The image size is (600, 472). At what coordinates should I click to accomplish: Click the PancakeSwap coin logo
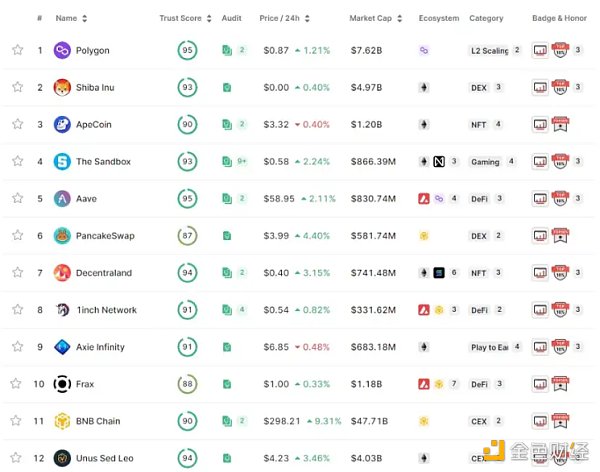click(x=62, y=235)
